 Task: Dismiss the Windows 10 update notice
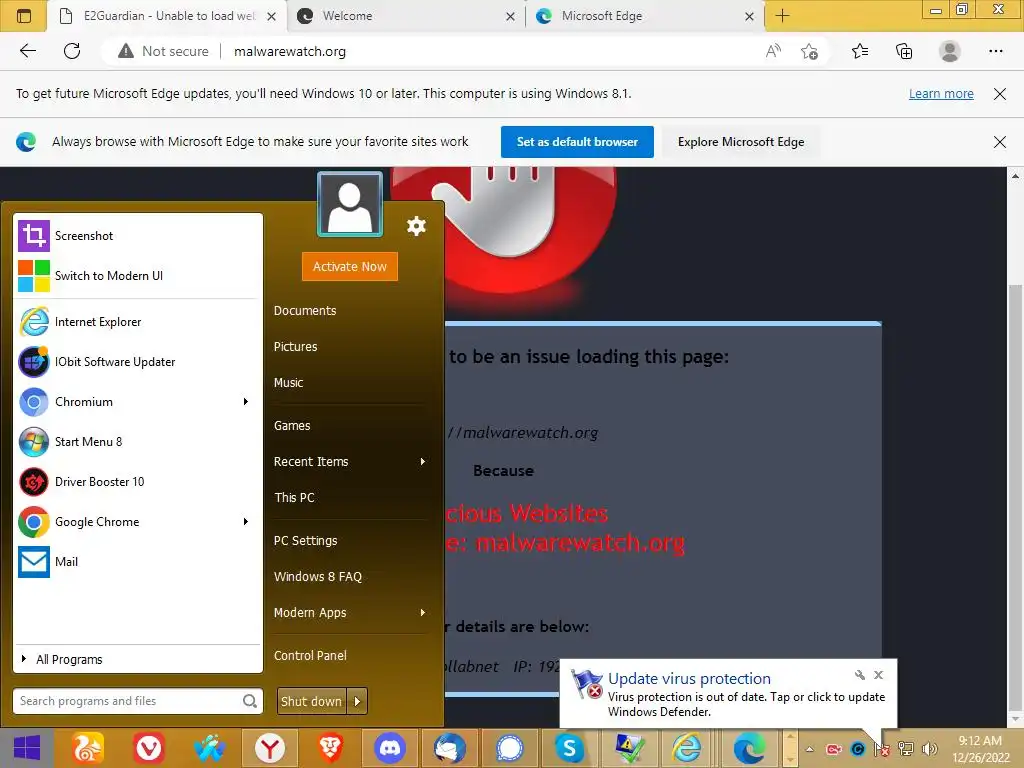(x=999, y=93)
